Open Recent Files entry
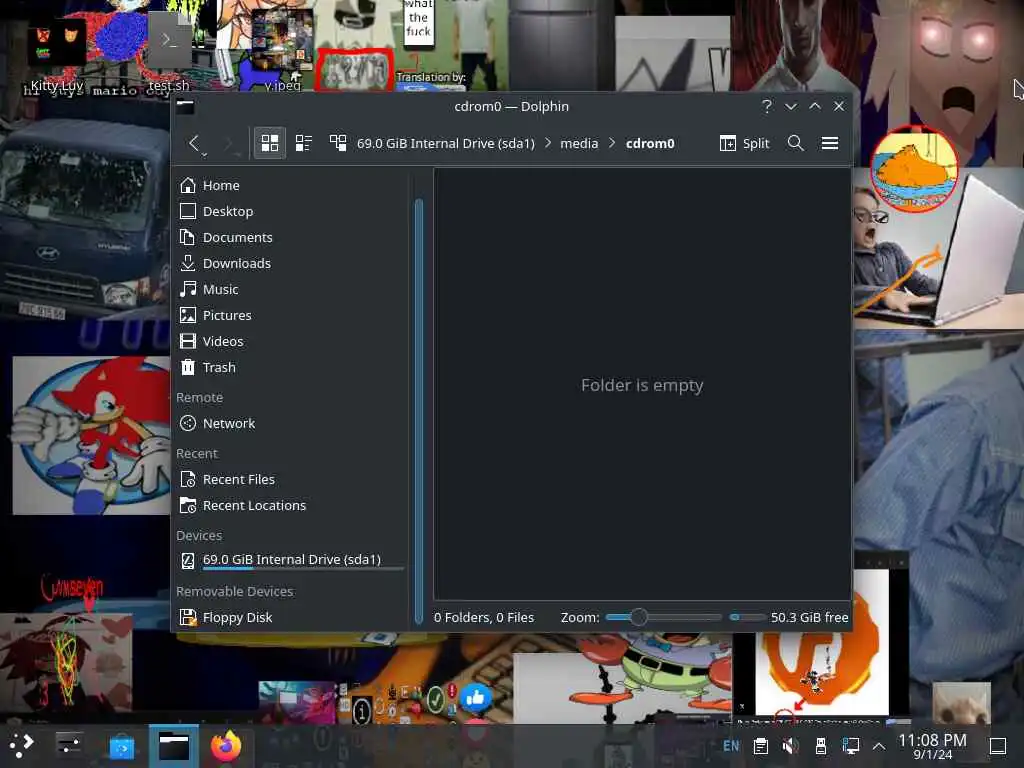This screenshot has height=768, width=1024. pyautogui.click(x=292, y=479)
